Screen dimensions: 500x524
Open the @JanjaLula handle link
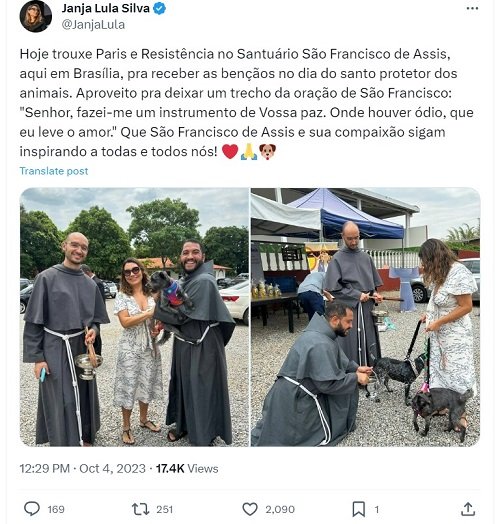(x=93, y=25)
